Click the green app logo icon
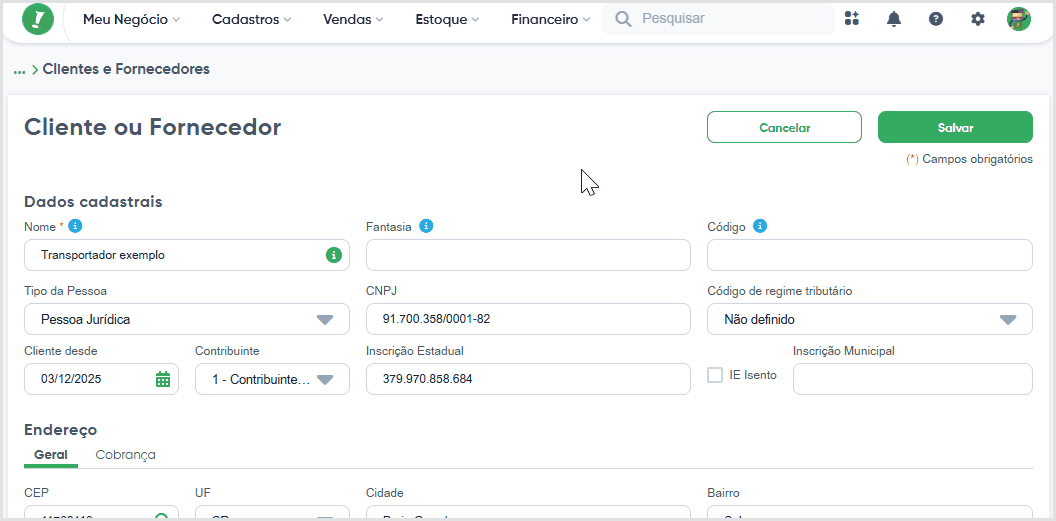The width and height of the screenshot is (1056, 521). point(38,19)
